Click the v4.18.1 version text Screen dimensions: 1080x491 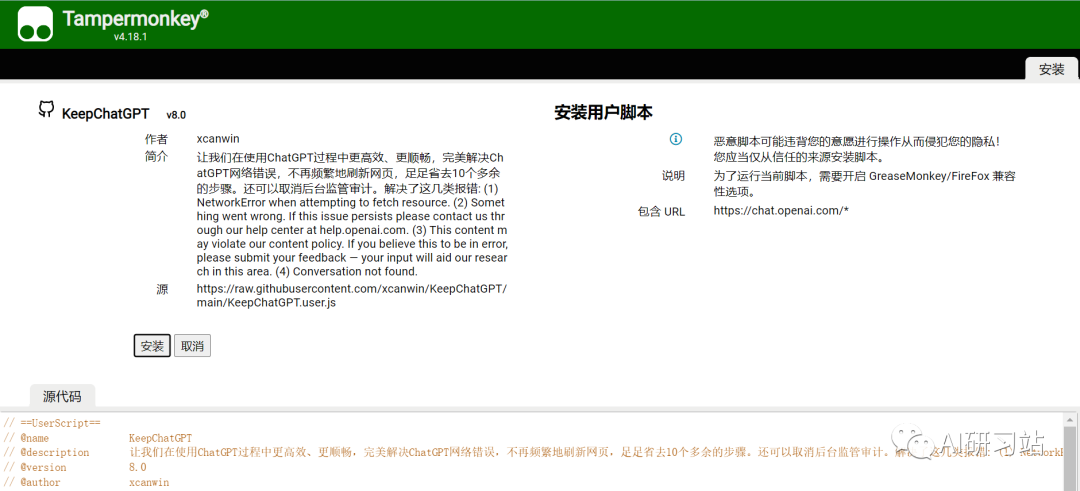coord(131,36)
